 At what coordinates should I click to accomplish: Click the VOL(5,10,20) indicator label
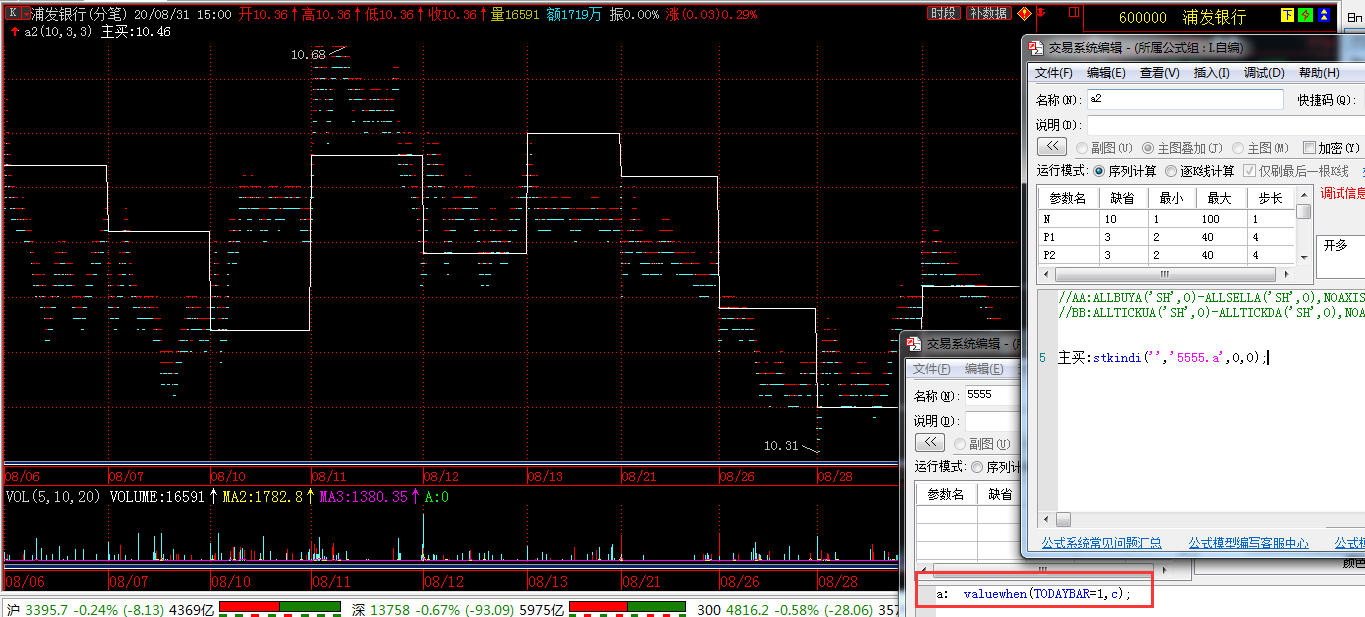pos(54,496)
